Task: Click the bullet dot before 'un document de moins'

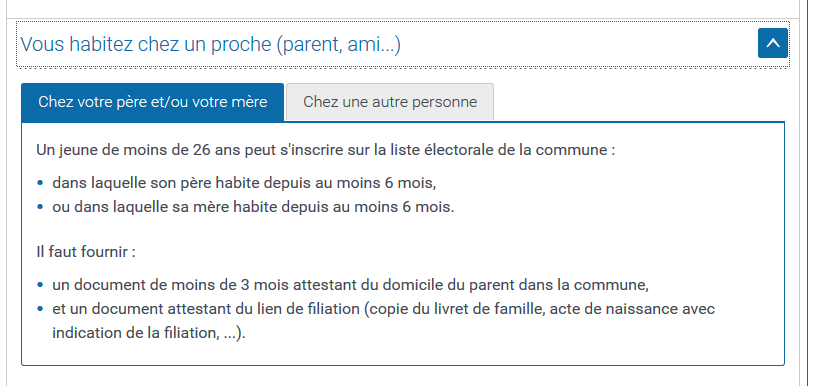Action: pos(40,285)
